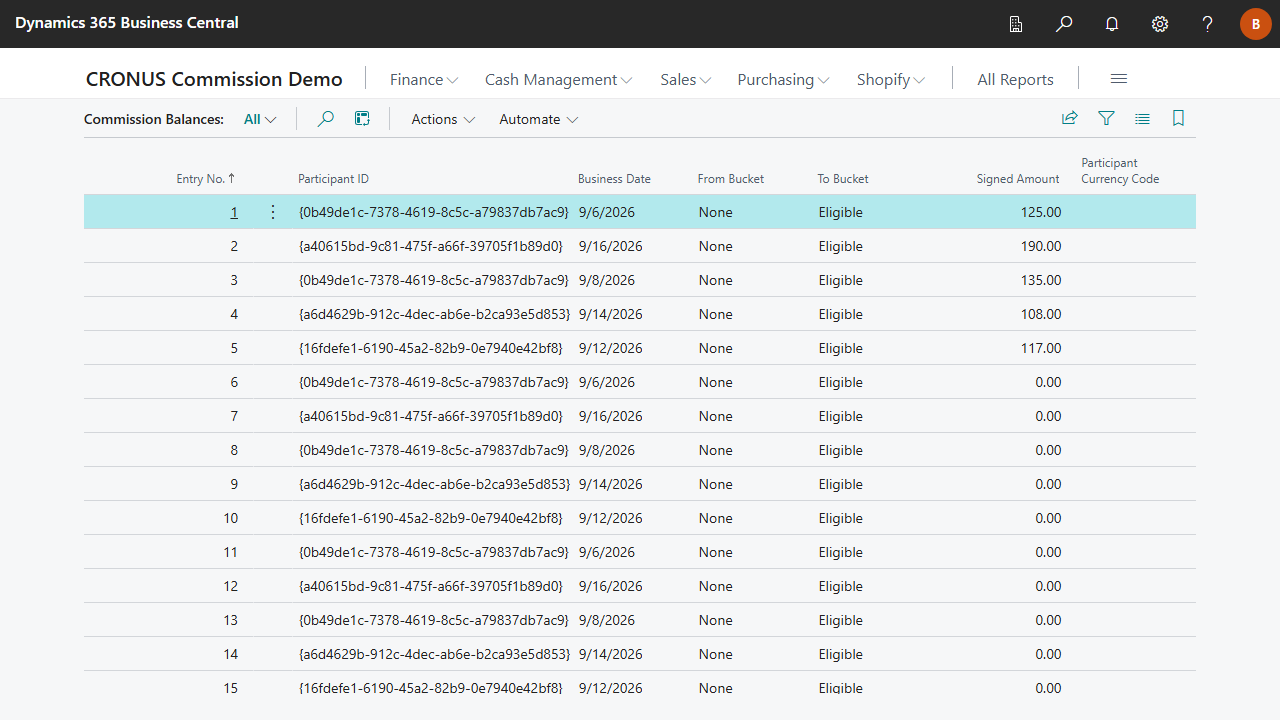Click the Participant Currency Code column header

click(1120, 171)
